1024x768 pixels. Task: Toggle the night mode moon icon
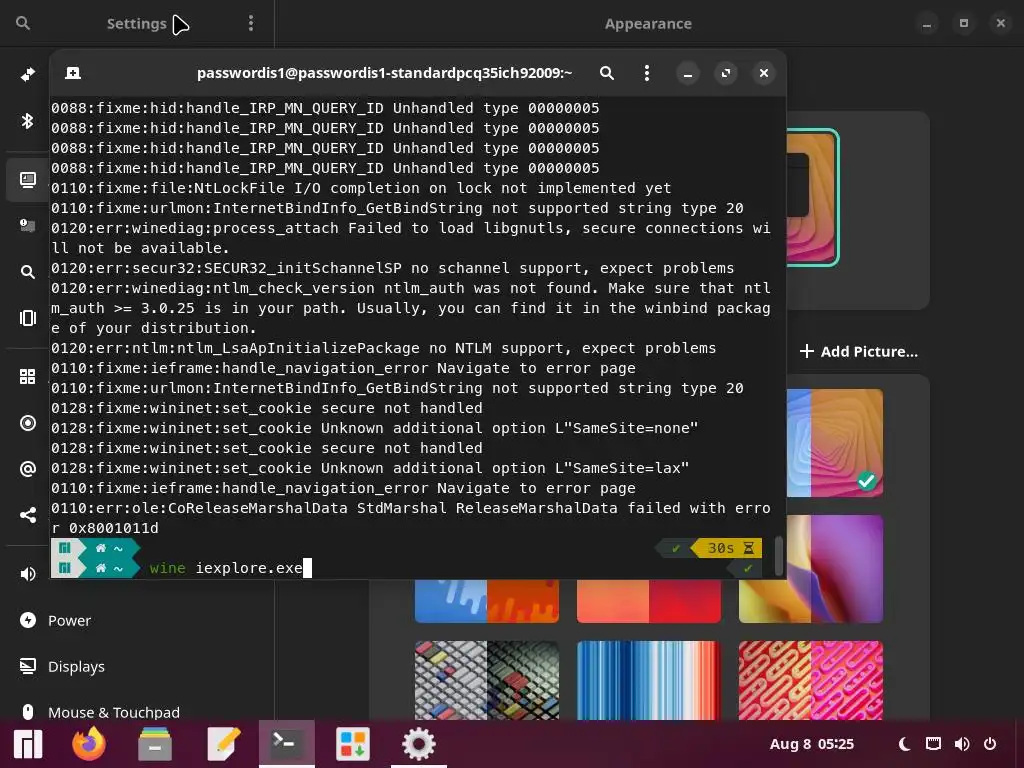pos(904,744)
